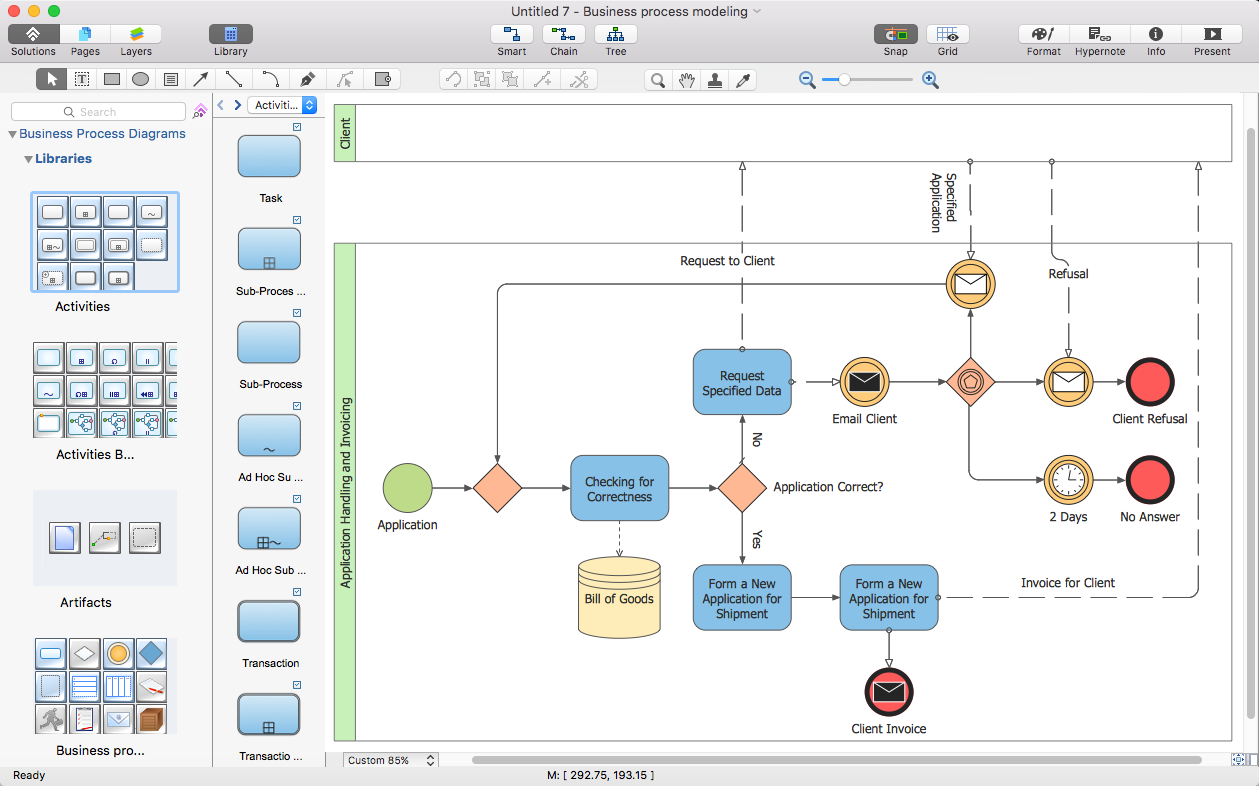The width and height of the screenshot is (1259, 786).
Task: Open the Custom 85% zoom dropdown
Action: click(390, 760)
